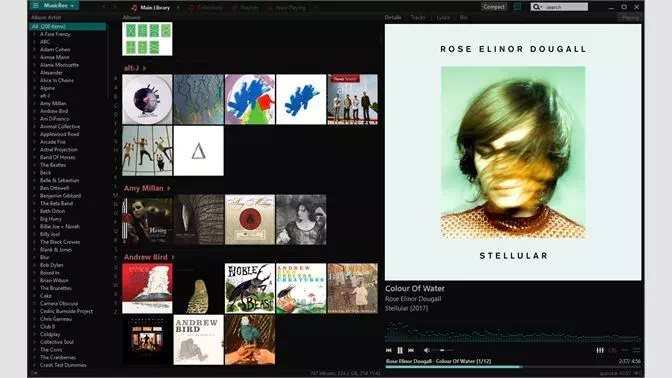672x378 pixels.
Task: Click the Playing button at top right
Action: point(630,18)
